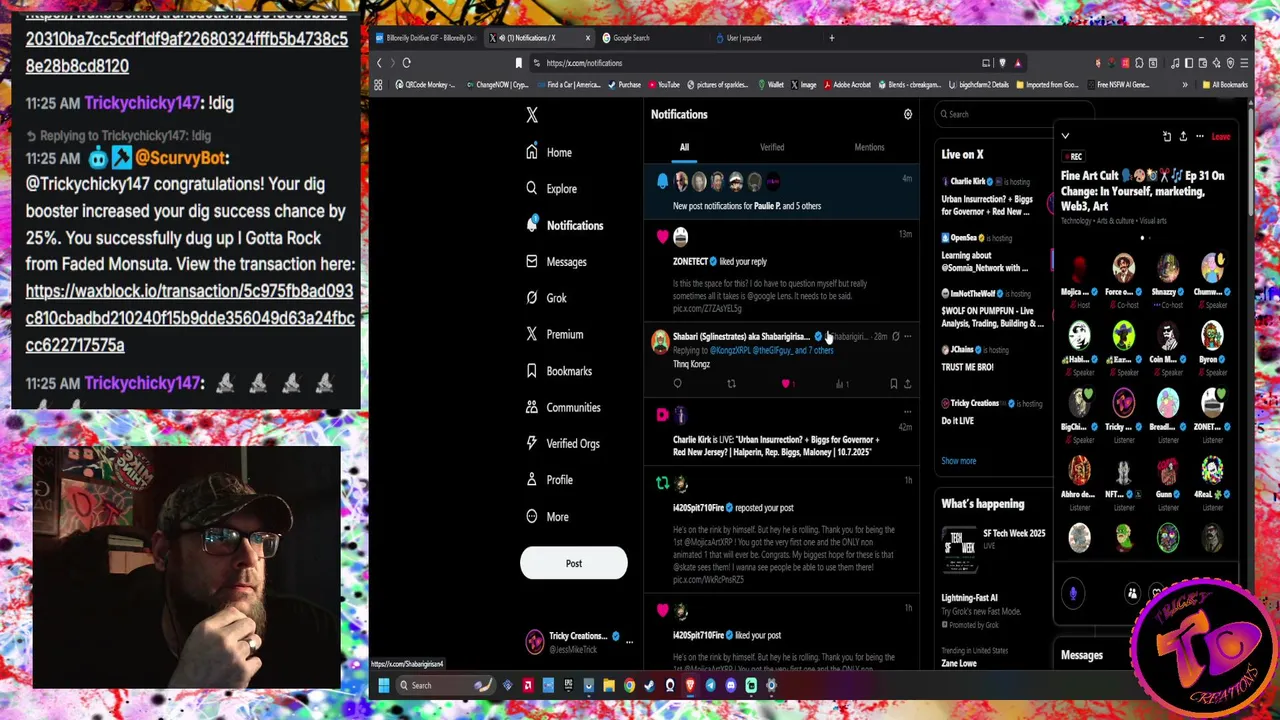Open the YouTube bookmark
This screenshot has width=1280, height=720.
(x=663, y=85)
